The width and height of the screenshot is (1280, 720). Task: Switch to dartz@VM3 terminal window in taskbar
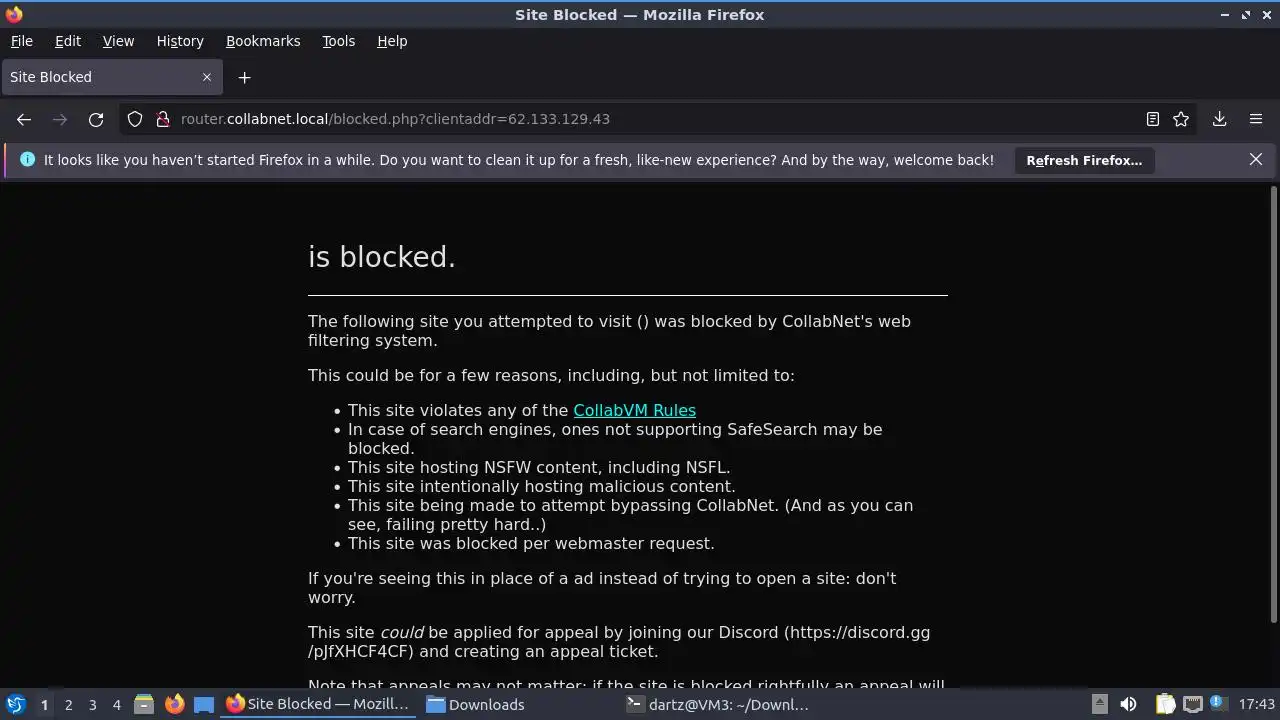(718, 704)
